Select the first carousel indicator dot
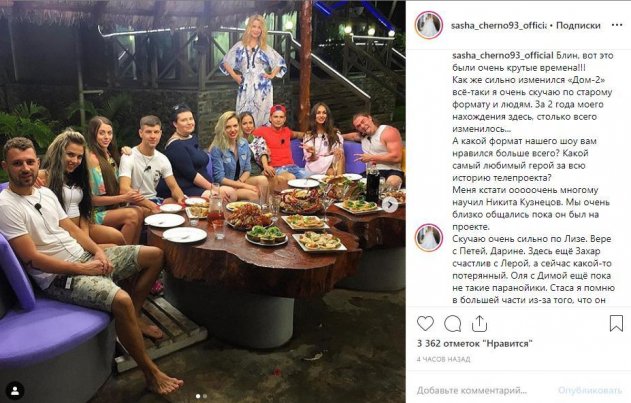Image resolution: width=631 pixels, height=403 pixels. [x=198, y=396]
